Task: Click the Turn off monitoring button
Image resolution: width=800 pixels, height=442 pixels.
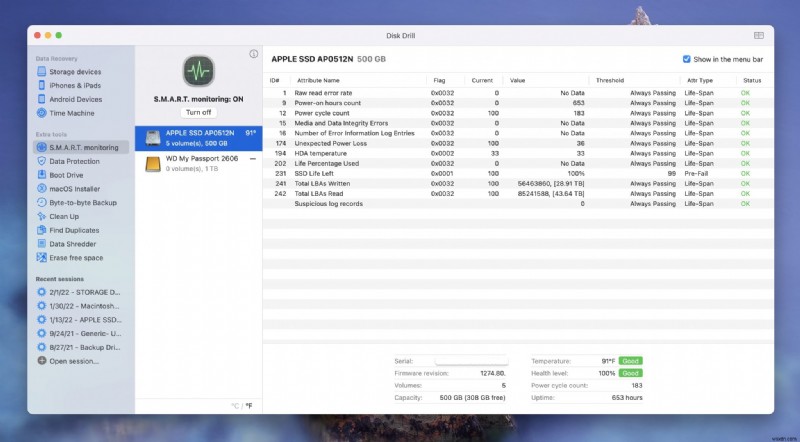Action: 198,112
